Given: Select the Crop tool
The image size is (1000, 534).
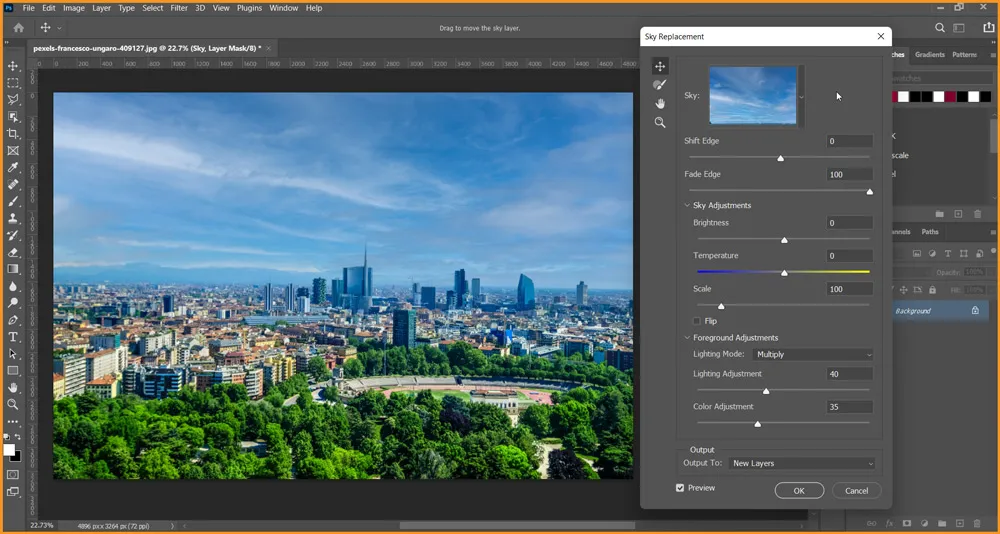Looking at the screenshot, I should click(x=13, y=133).
